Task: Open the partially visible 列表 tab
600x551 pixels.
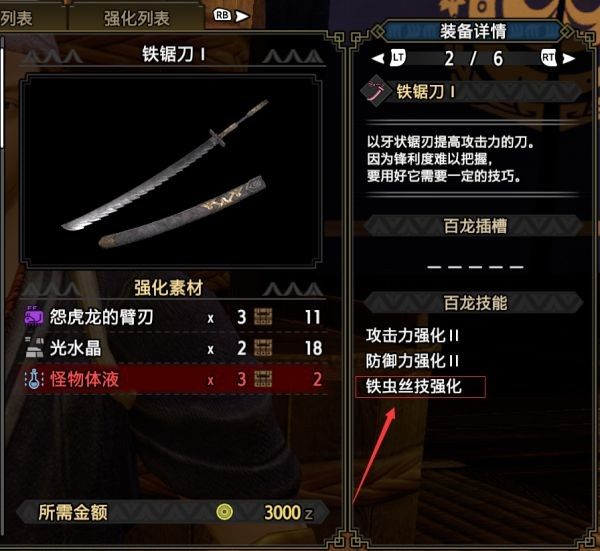Action: (16, 17)
